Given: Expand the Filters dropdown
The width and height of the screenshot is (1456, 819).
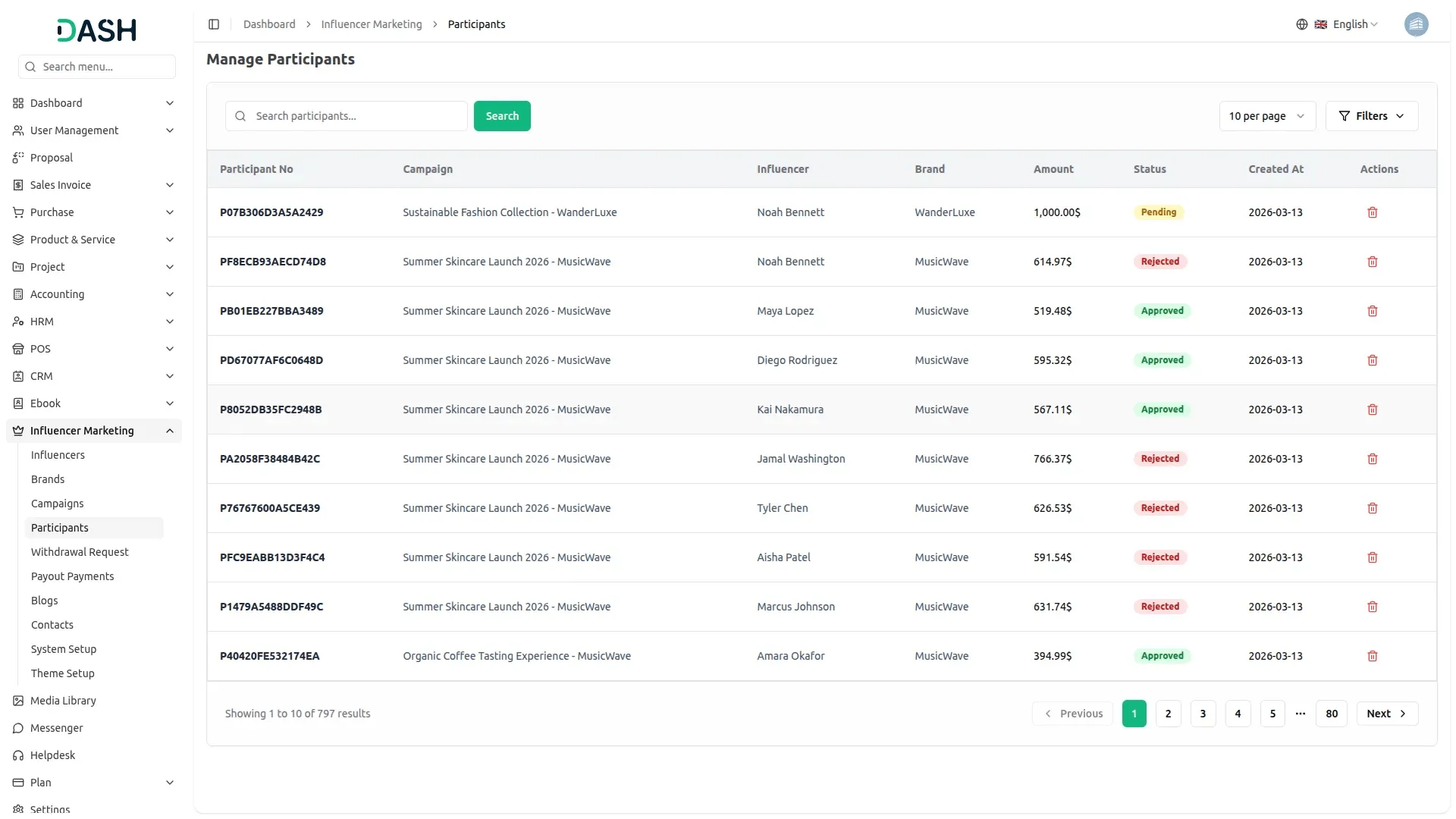Looking at the screenshot, I should click(1371, 116).
